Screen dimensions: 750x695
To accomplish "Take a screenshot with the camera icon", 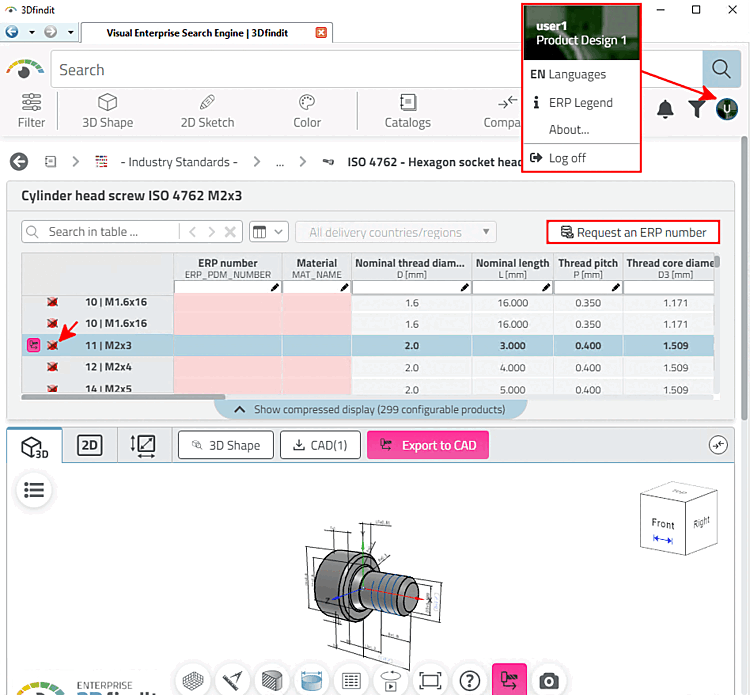I will (x=549, y=680).
